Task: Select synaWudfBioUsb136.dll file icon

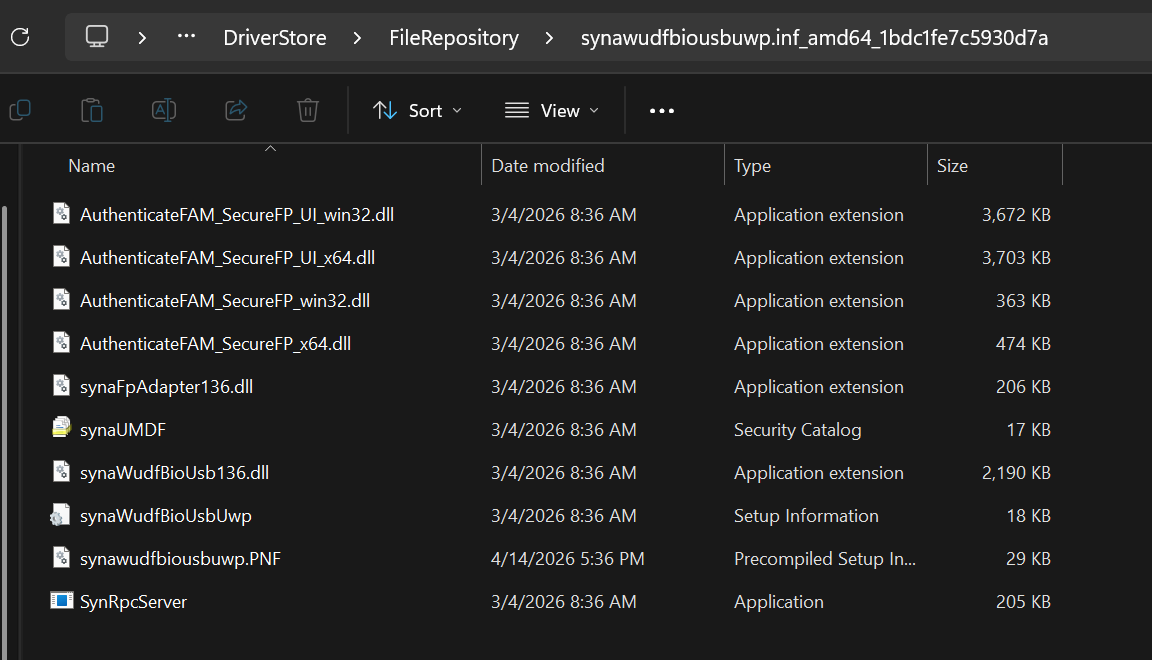Action: [x=62, y=472]
